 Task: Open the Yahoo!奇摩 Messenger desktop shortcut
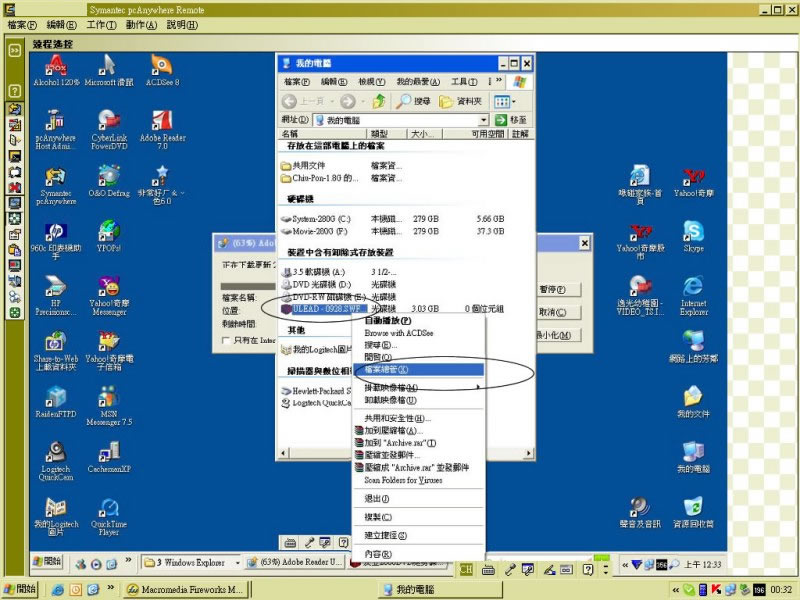click(x=109, y=295)
